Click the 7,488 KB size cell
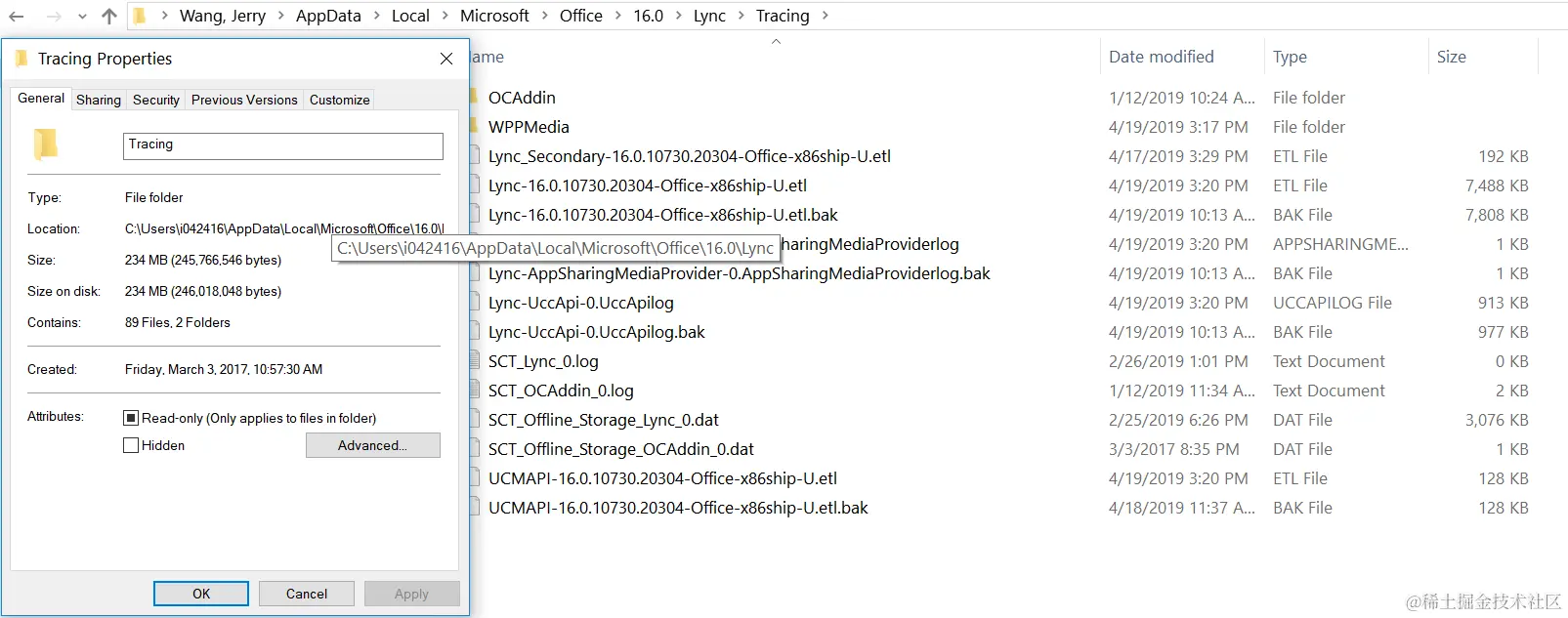Screen dimensions: 1568x618 coord(1497,185)
